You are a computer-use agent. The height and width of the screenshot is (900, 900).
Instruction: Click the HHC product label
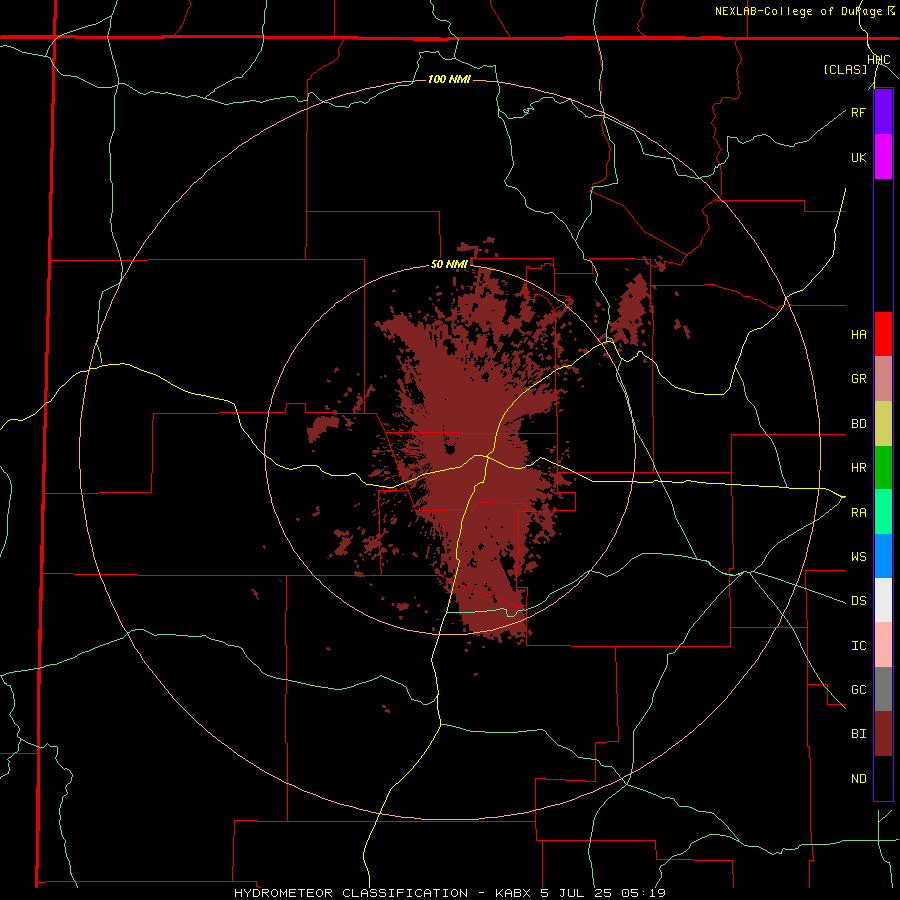(x=878, y=60)
